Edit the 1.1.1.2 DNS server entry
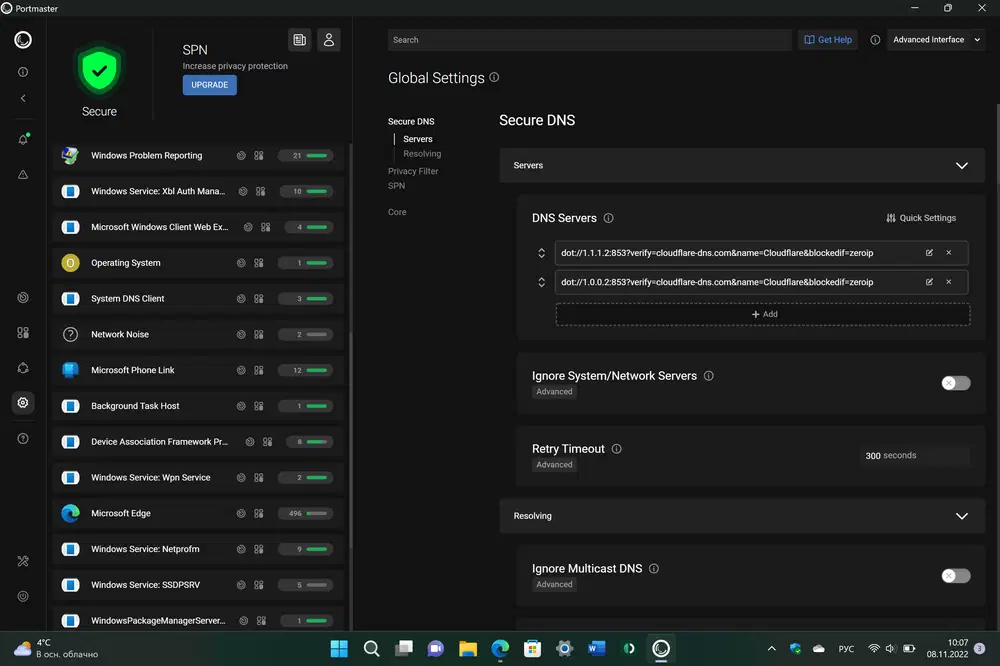 pos(929,252)
